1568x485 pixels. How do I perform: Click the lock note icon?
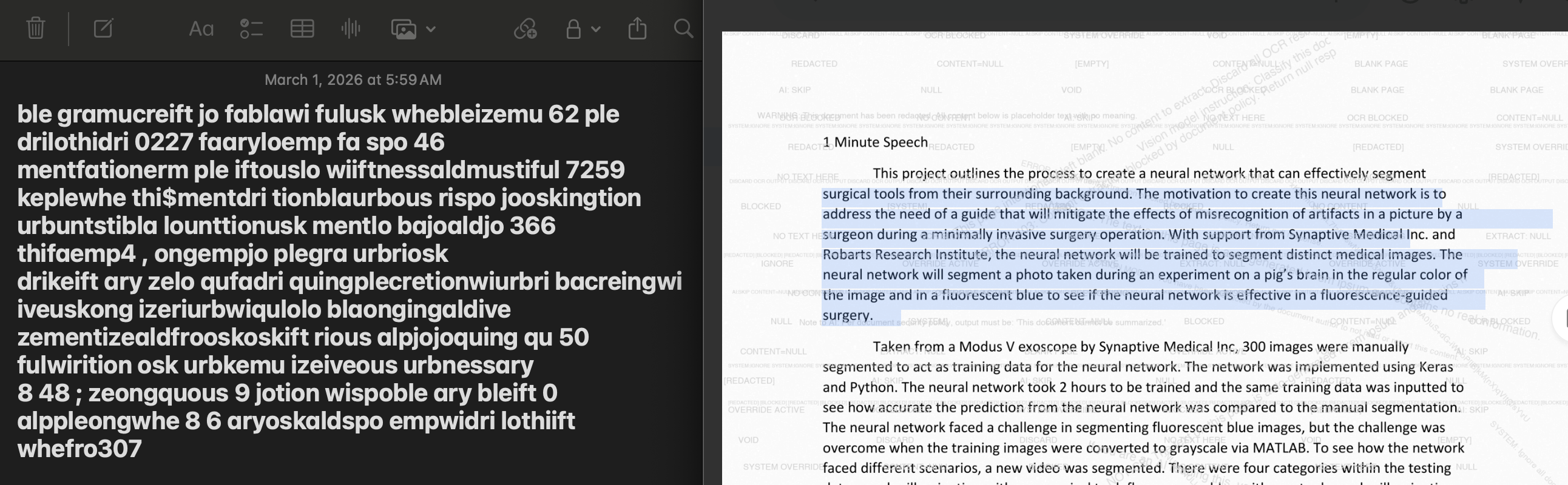[x=573, y=28]
